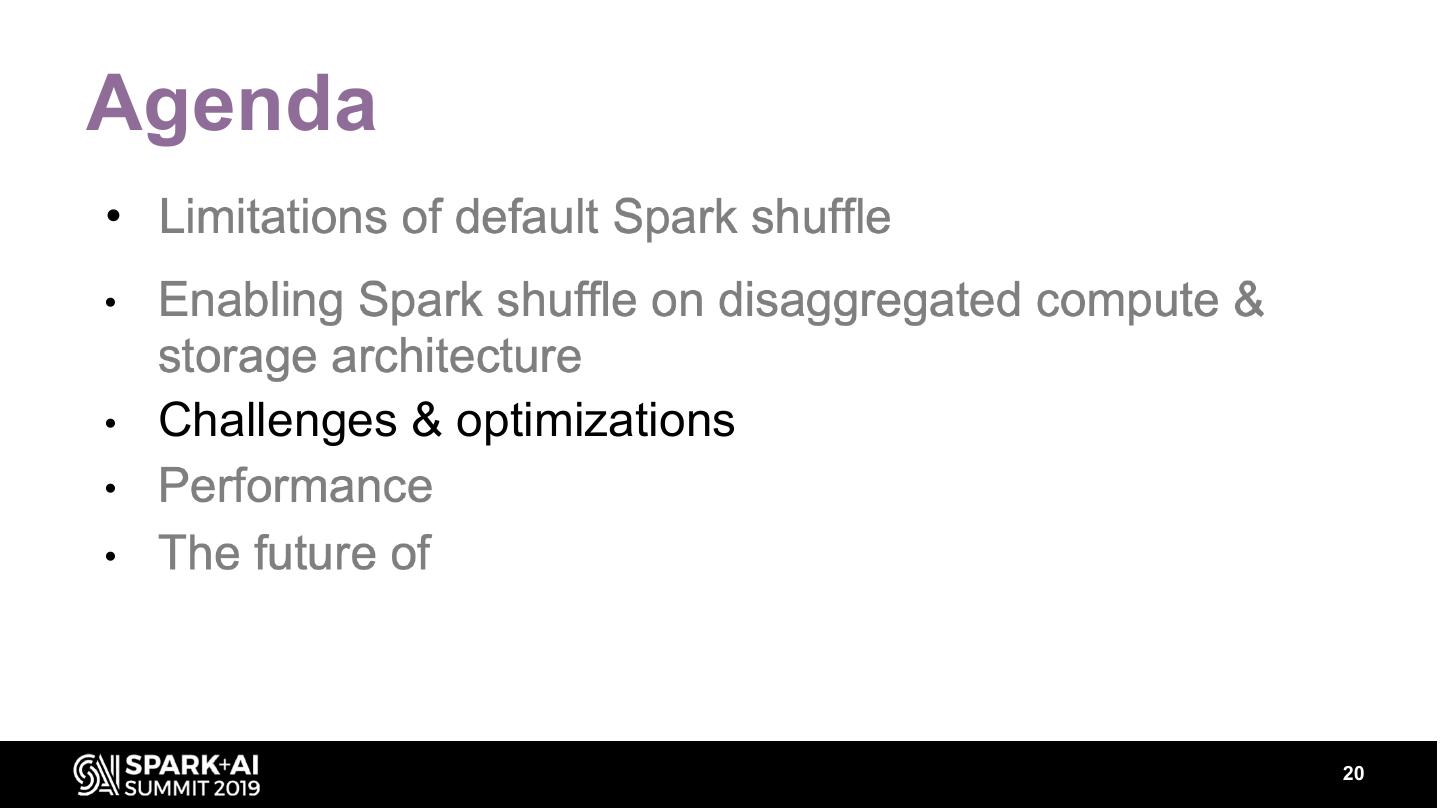Select the 'Challenges & optimizations' highlighted item
The image size is (1440, 811).
point(446,420)
